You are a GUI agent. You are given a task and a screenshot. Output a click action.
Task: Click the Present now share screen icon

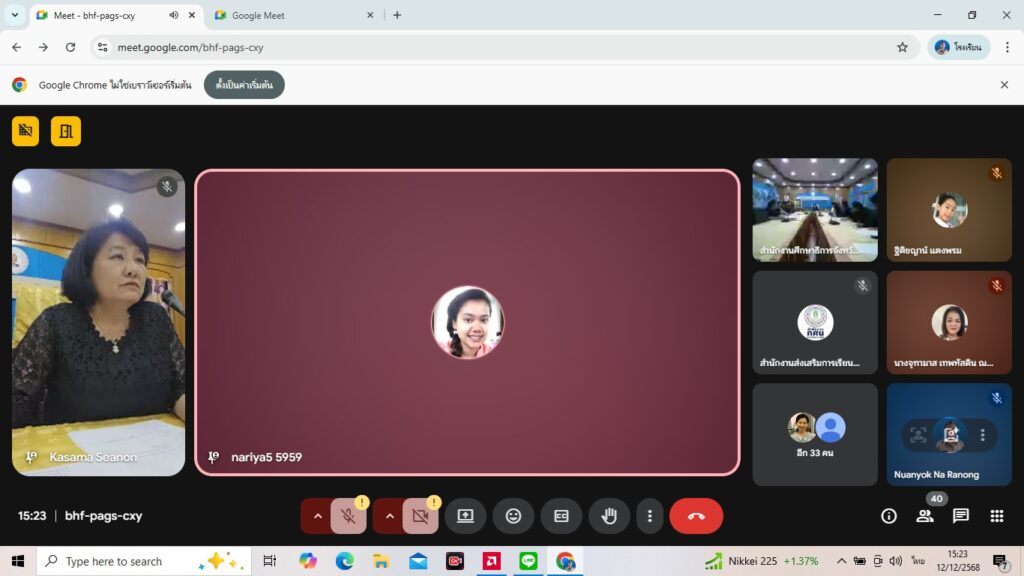pos(465,516)
